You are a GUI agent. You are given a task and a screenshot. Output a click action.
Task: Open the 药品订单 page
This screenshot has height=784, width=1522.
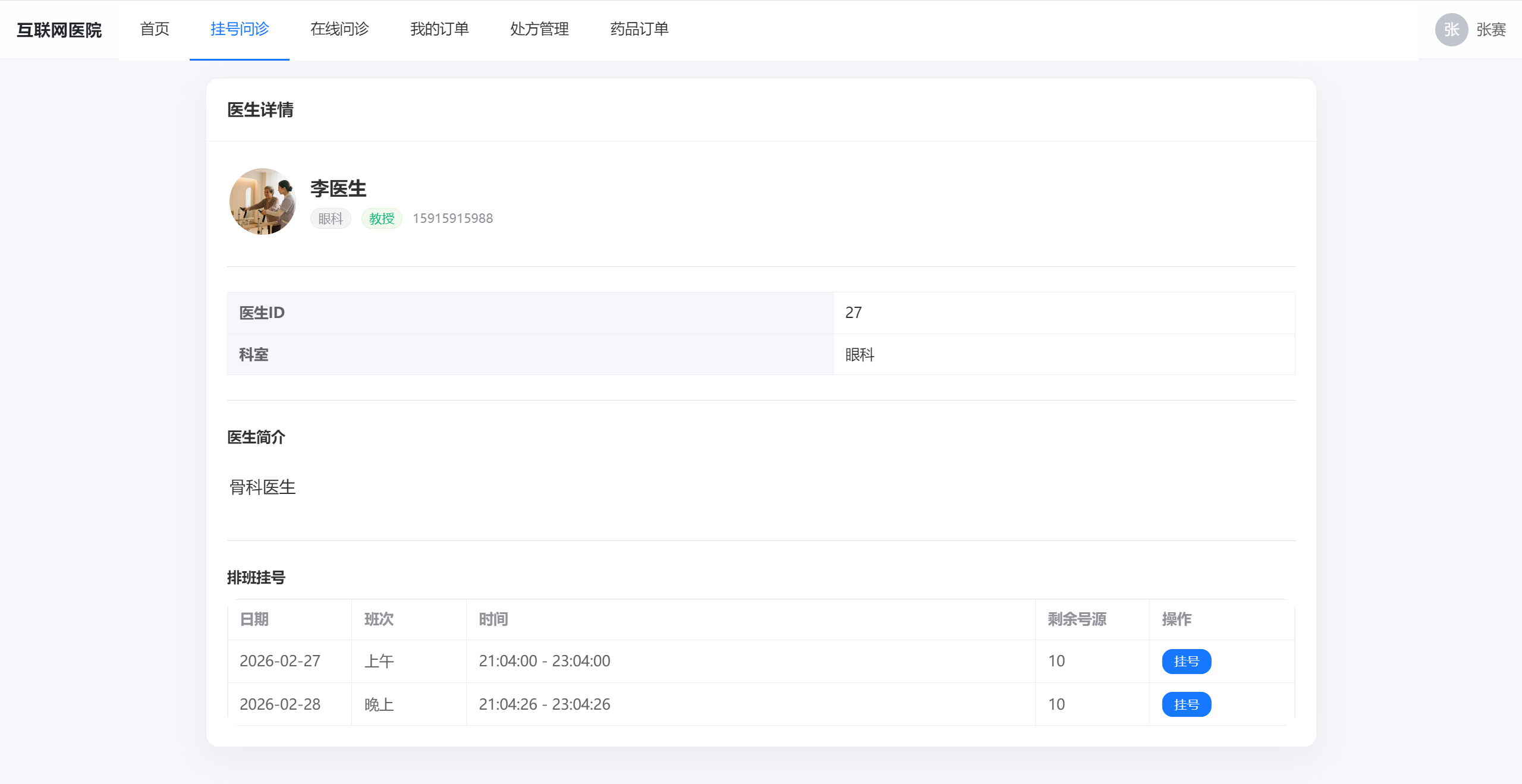(639, 29)
